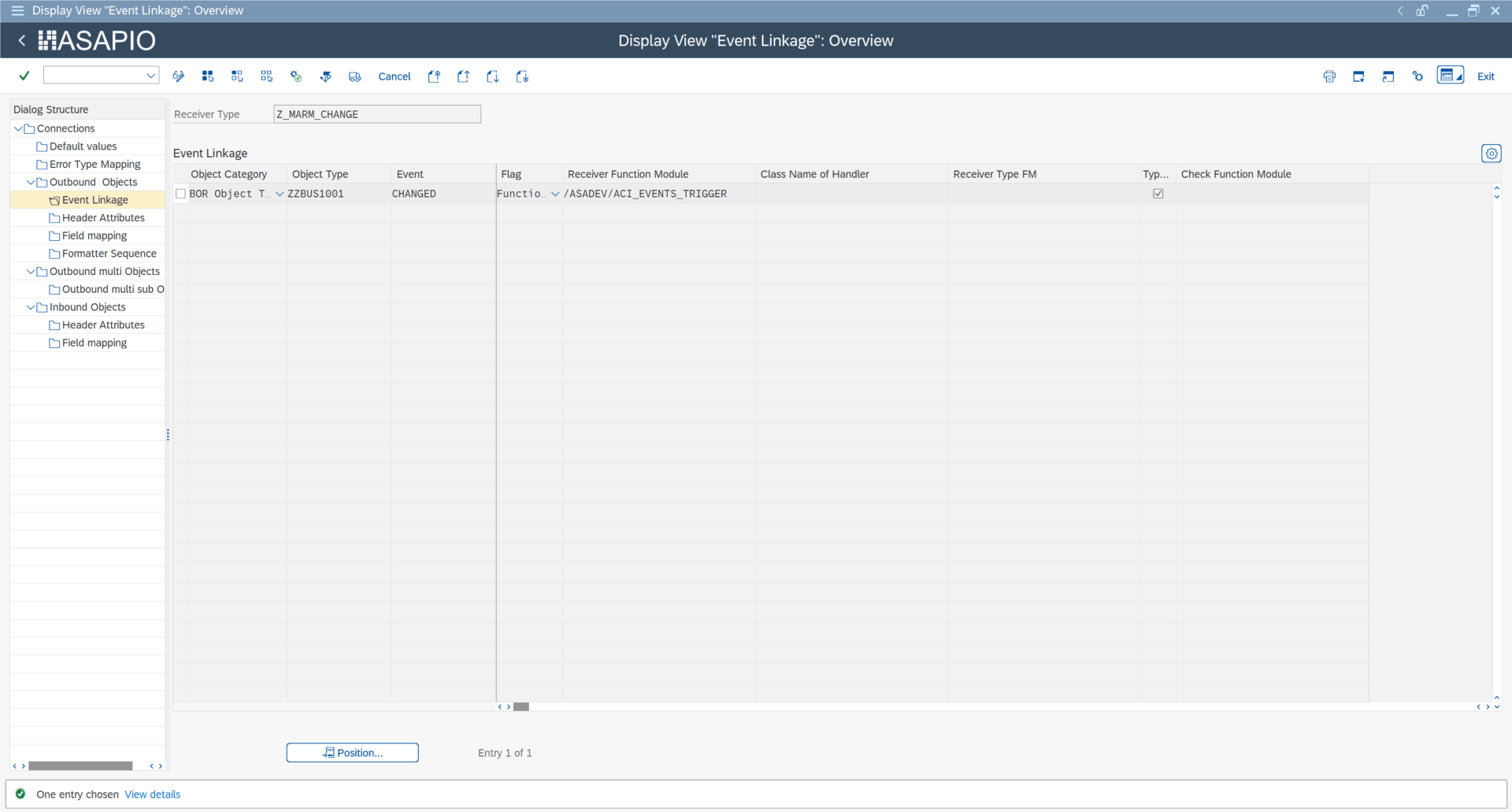Click the Dialog Structure horizontal scrollbar
The image size is (1512, 812).
pyautogui.click(x=80, y=766)
